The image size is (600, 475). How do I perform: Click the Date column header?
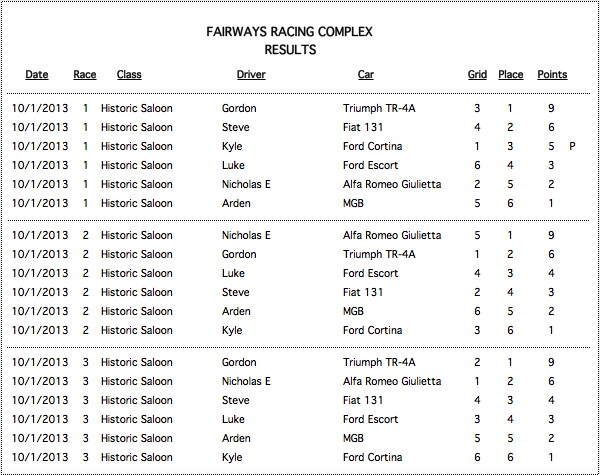tap(37, 75)
